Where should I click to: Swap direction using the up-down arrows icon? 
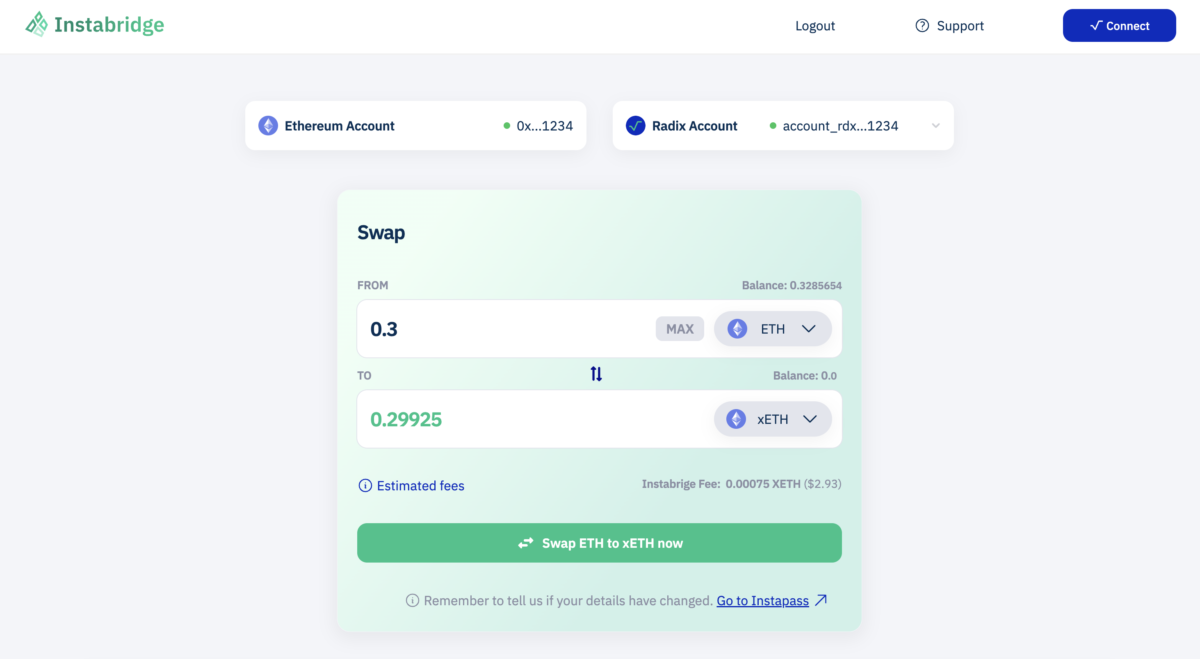click(596, 374)
